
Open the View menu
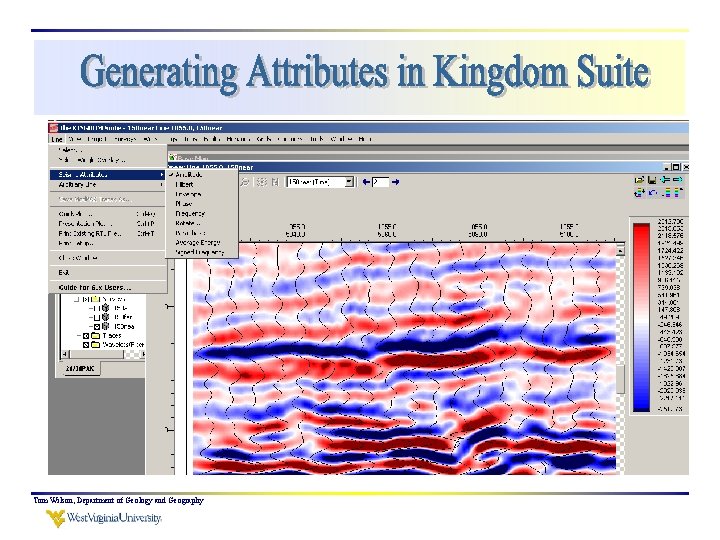(74, 139)
